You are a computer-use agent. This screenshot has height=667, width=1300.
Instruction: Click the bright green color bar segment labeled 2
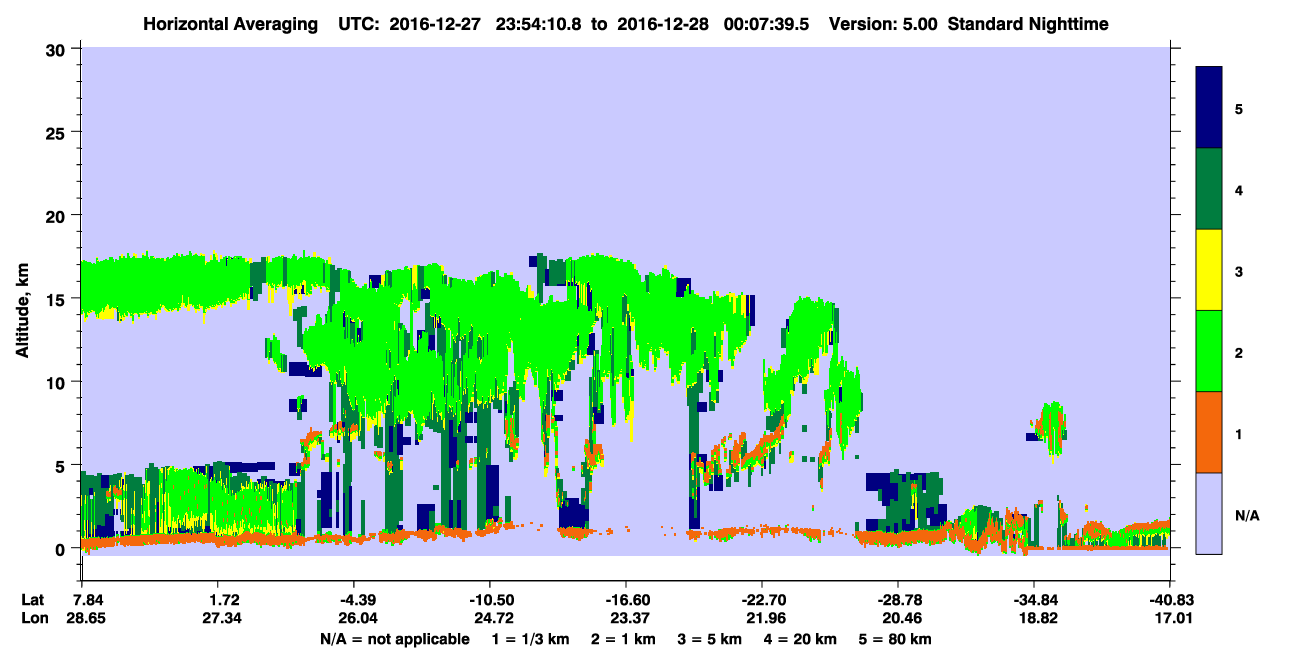pyautogui.click(x=1209, y=351)
